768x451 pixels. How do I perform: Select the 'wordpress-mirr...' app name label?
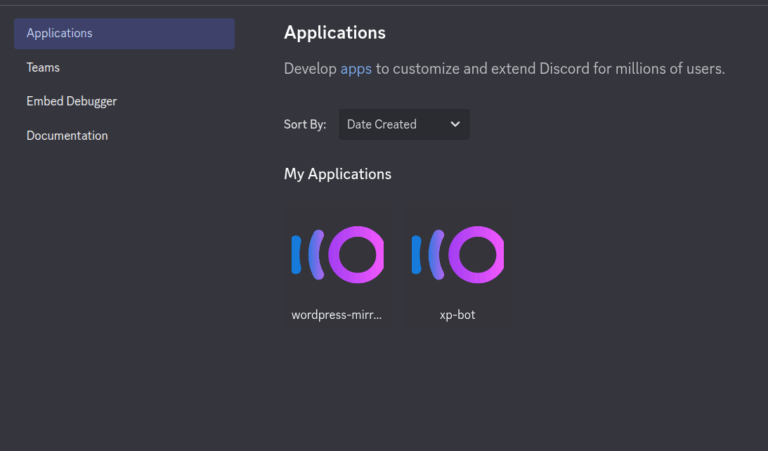pos(336,315)
